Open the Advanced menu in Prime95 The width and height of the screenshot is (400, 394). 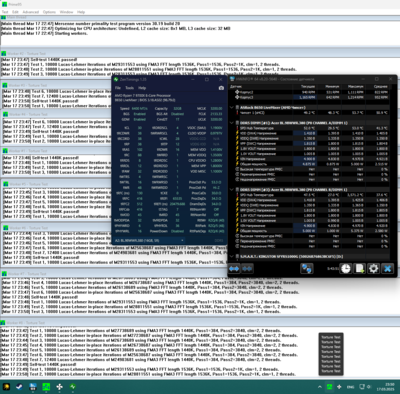31,12
